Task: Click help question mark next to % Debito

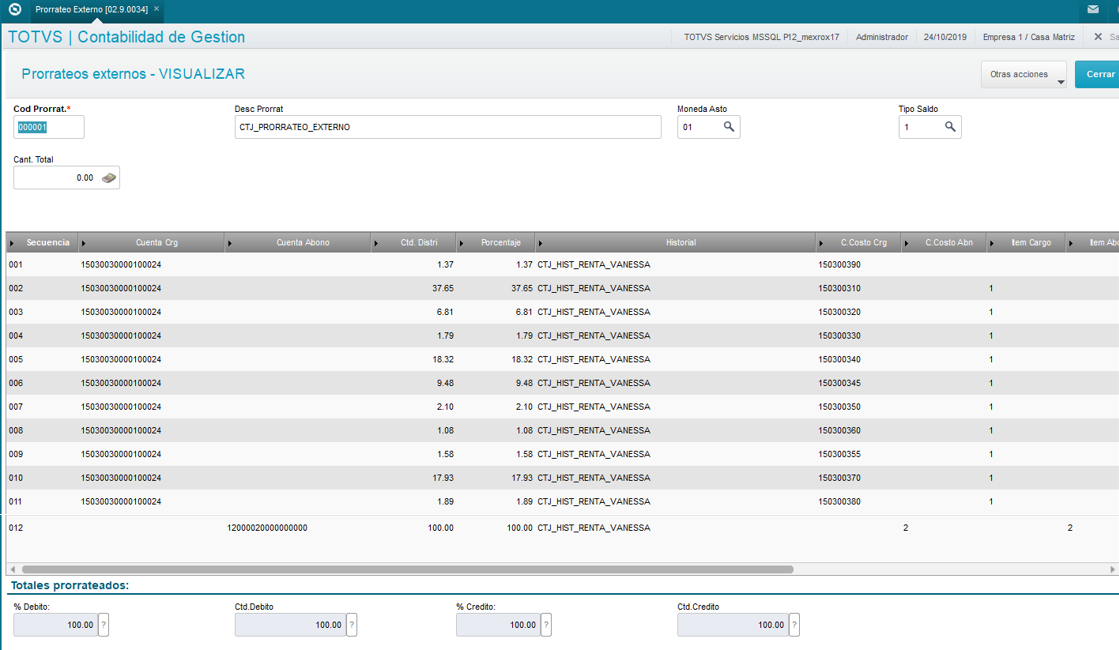Action: [x=103, y=624]
